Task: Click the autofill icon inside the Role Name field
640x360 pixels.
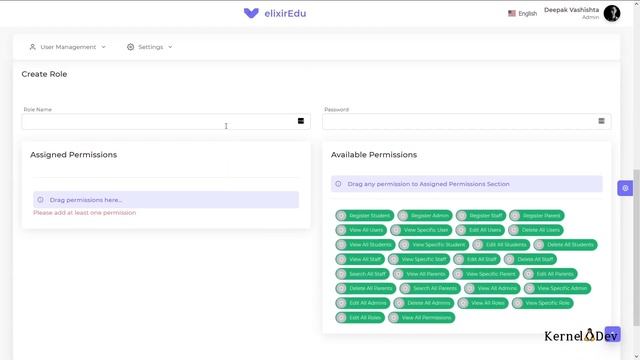Action: click(301, 121)
